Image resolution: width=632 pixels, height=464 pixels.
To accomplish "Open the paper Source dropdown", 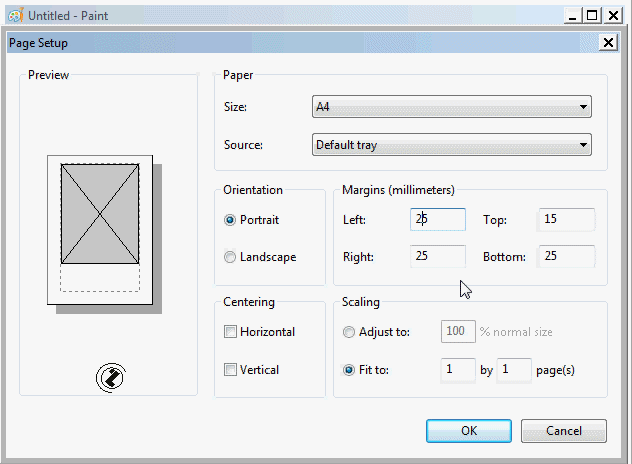I will click(x=452, y=145).
